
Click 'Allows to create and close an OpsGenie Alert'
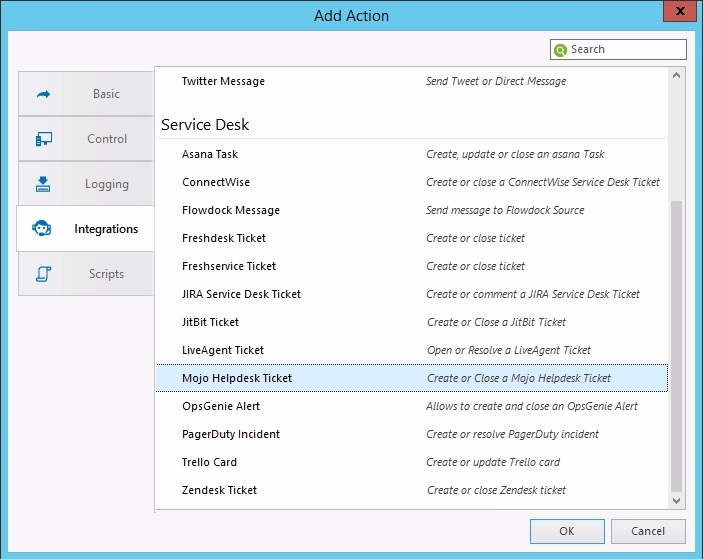(x=532, y=406)
